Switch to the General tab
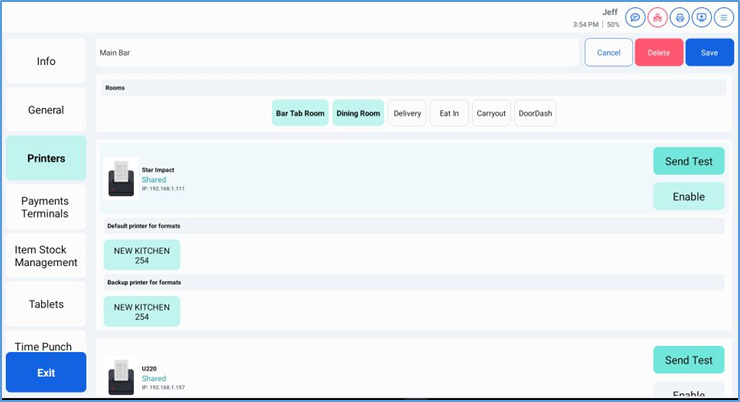This screenshot has height=402, width=740. [46, 110]
